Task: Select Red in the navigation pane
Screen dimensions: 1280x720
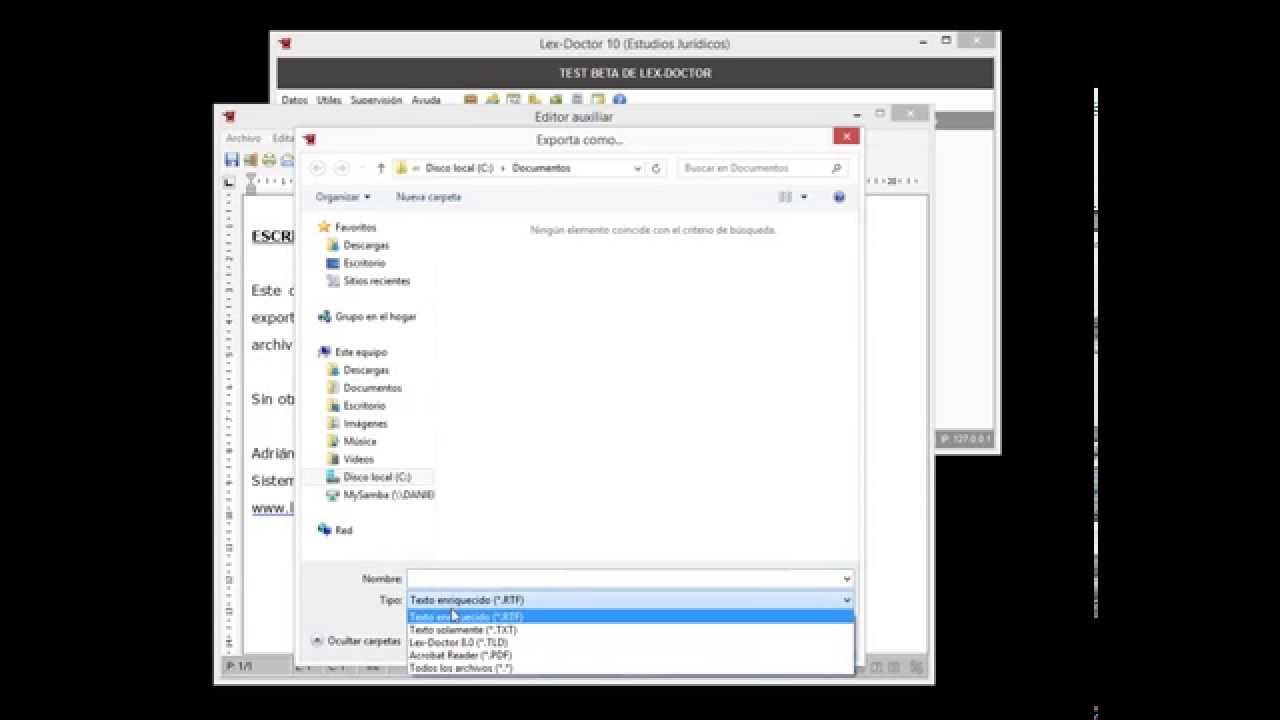Action: click(x=335, y=530)
